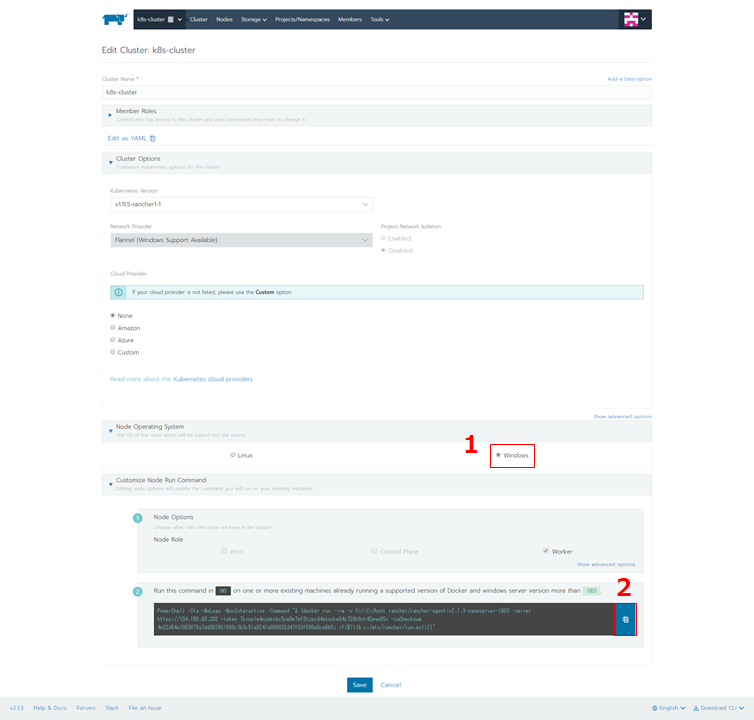The image size is (754, 720).
Task: Click Add a Description link
Action: tap(629, 79)
